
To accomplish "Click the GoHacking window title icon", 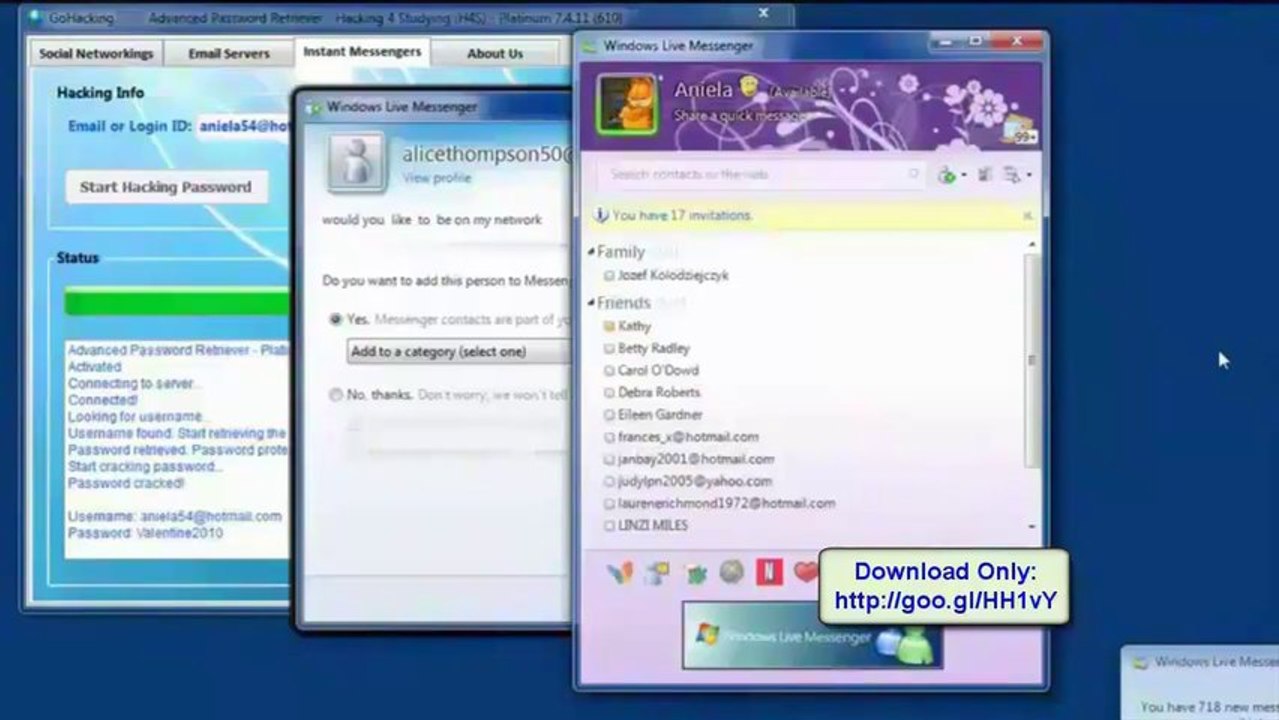I will pyautogui.click(x=35, y=18).
